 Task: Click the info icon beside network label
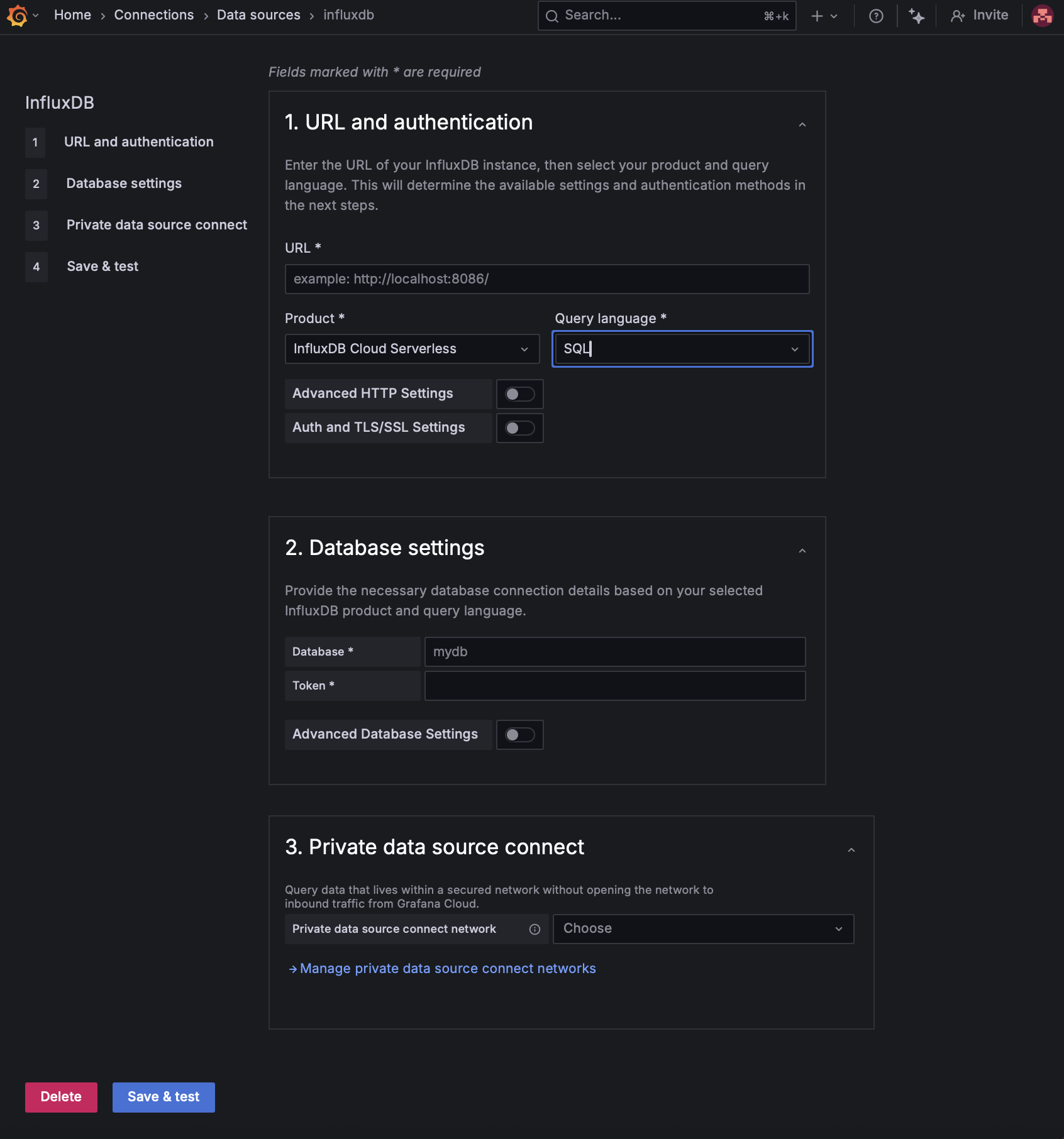535,930
